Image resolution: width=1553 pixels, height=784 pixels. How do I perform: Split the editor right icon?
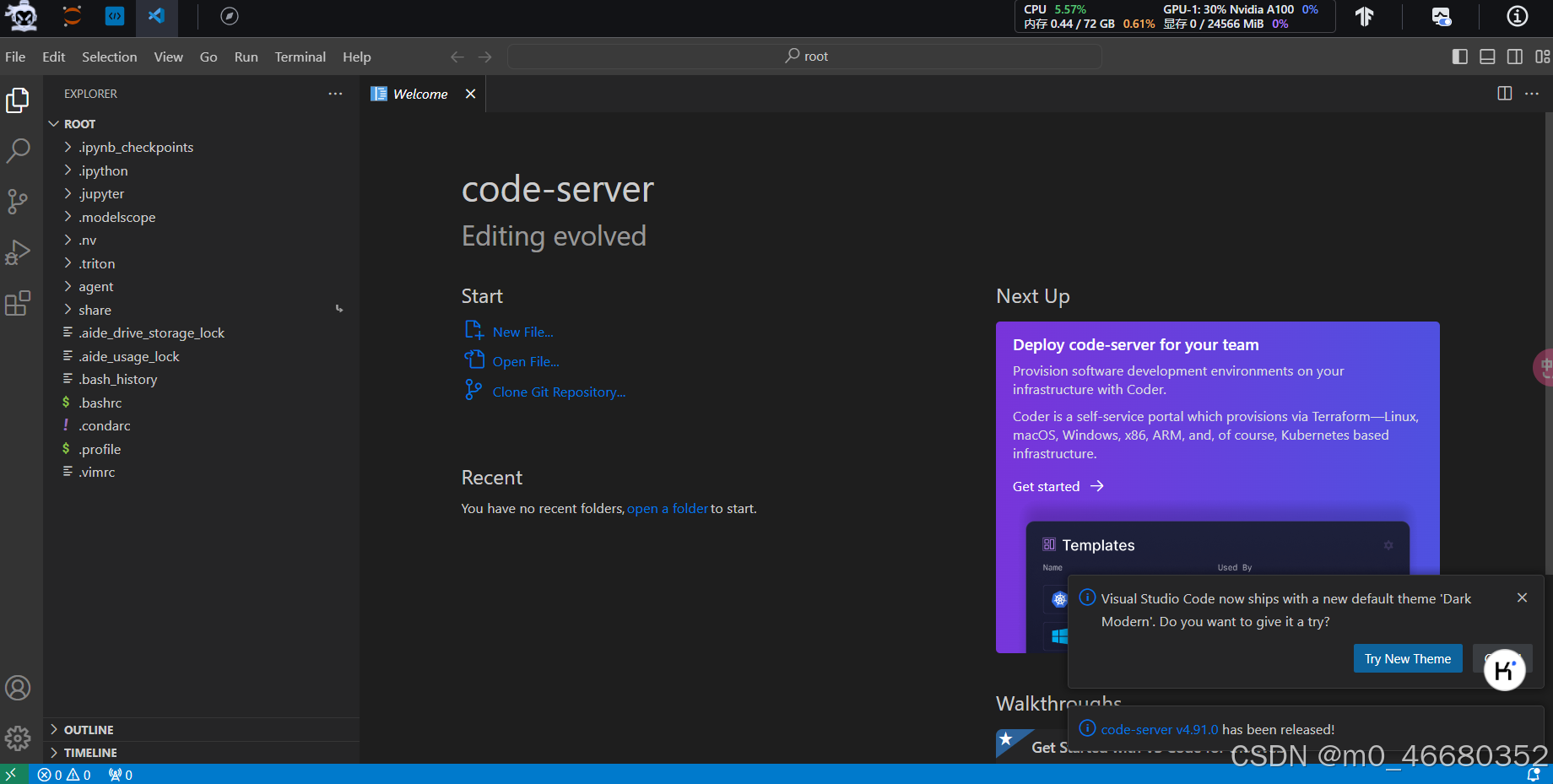(1504, 94)
